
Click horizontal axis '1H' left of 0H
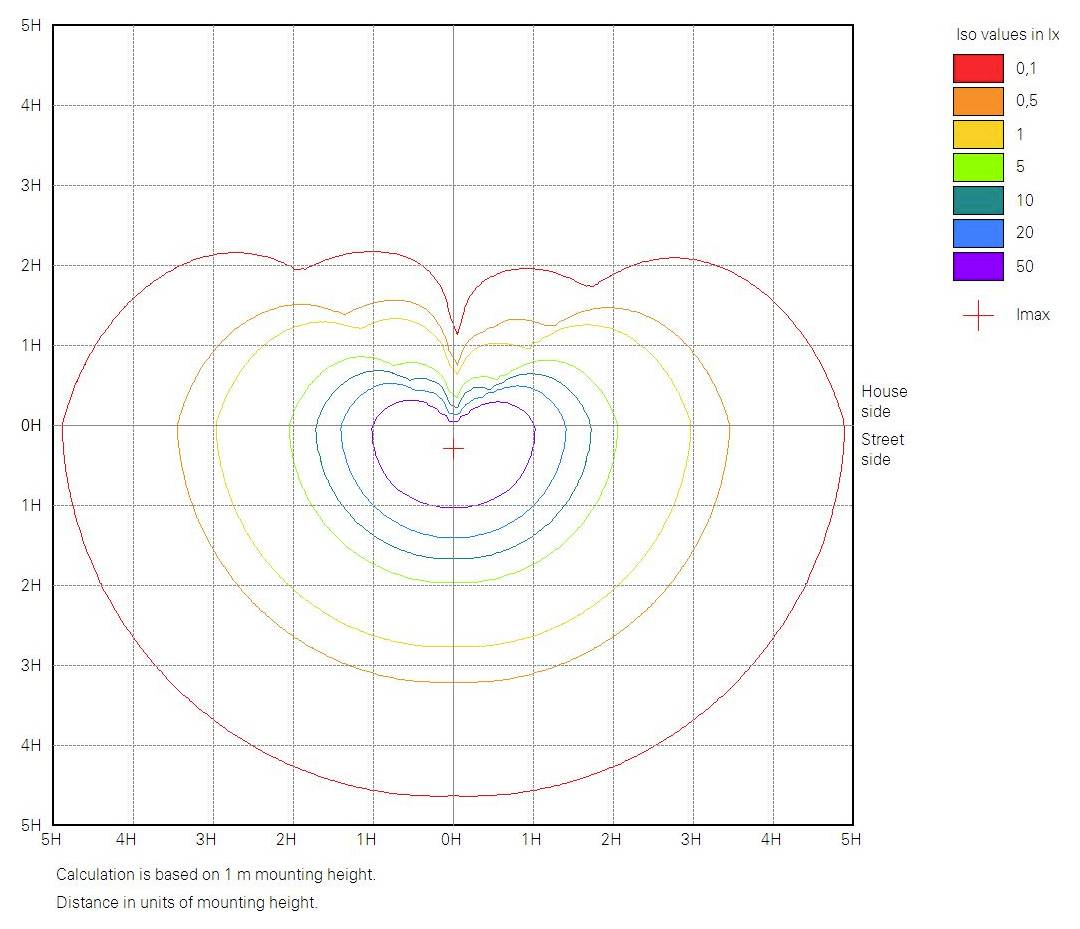tap(366, 839)
